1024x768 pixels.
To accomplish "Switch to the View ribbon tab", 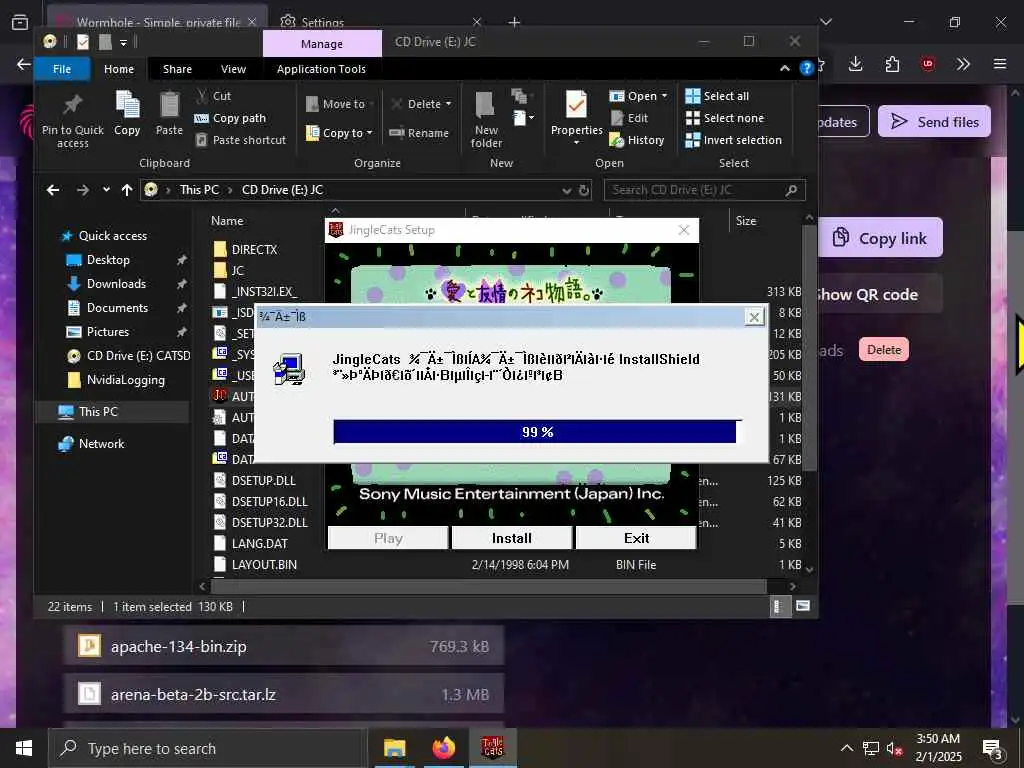I will [233, 69].
